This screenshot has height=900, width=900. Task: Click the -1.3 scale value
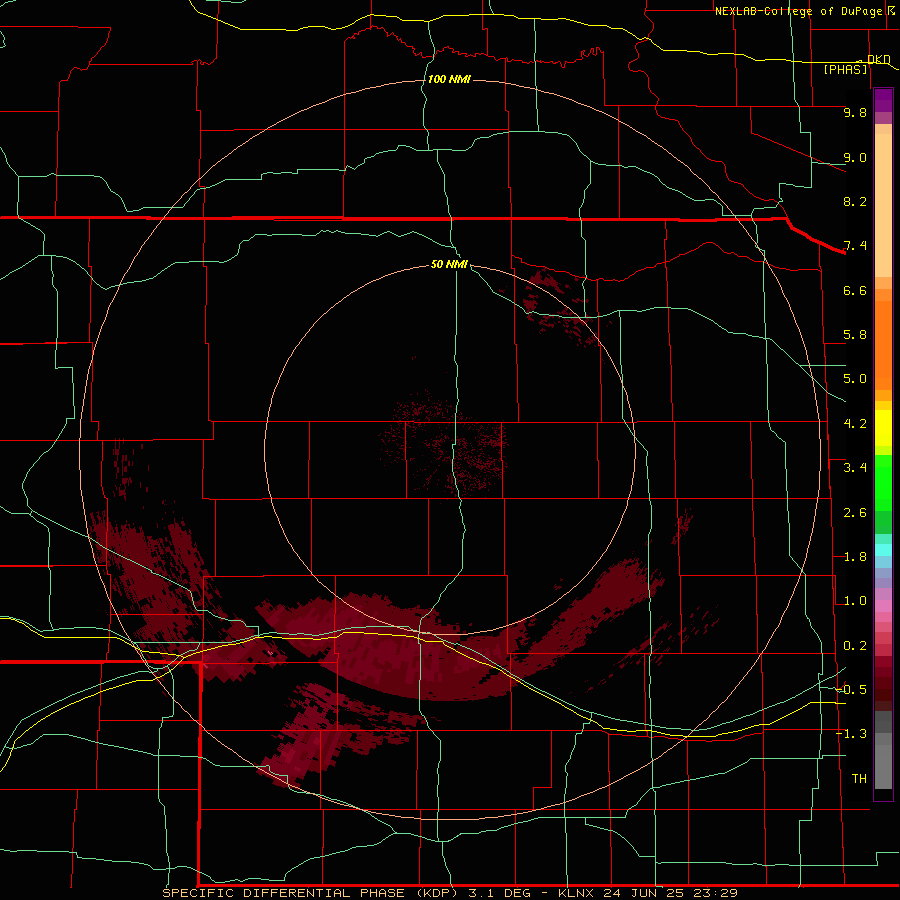pyautogui.click(x=851, y=734)
